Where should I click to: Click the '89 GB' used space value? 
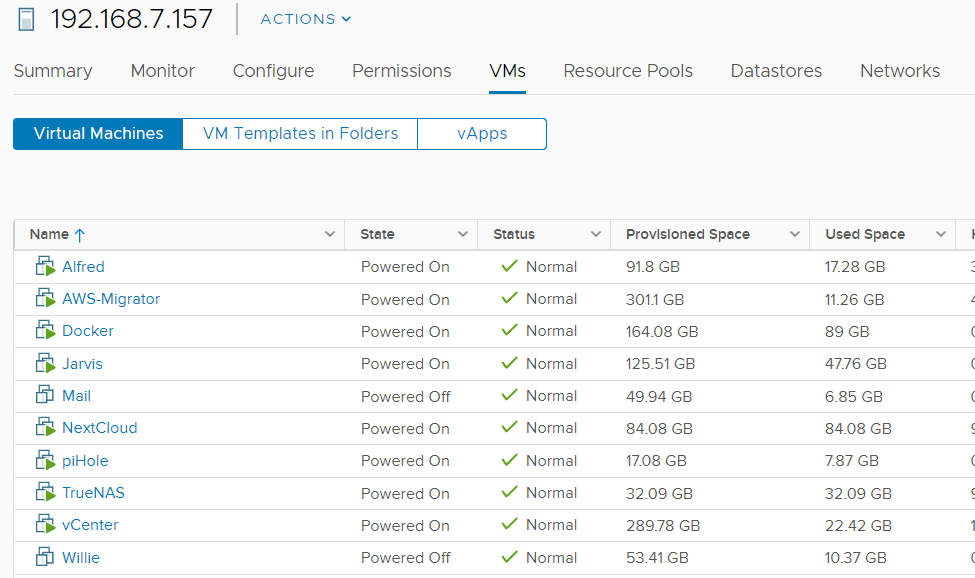847,332
